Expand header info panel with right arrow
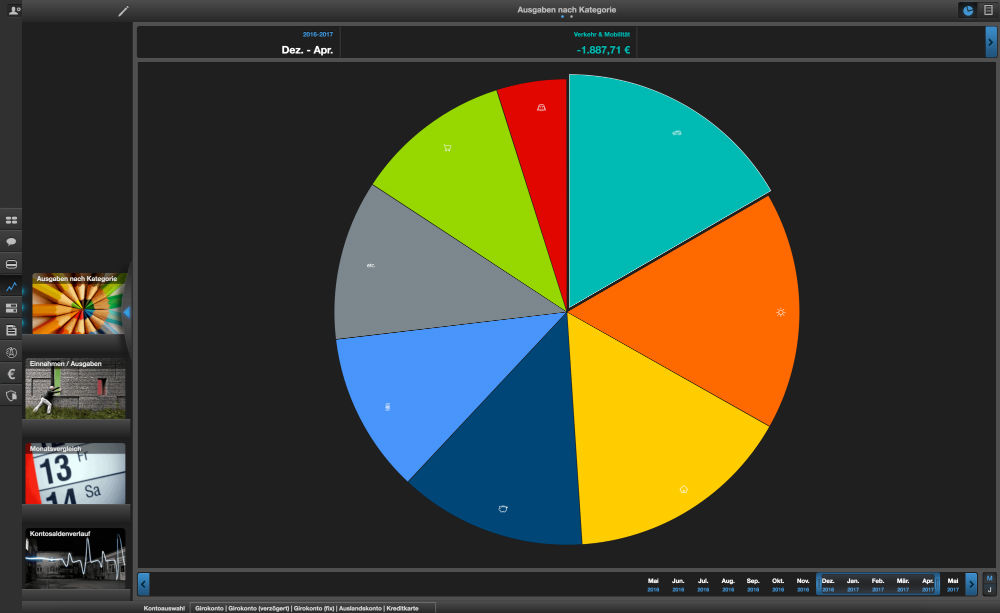The image size is (1000, 613). coord(990,42)
